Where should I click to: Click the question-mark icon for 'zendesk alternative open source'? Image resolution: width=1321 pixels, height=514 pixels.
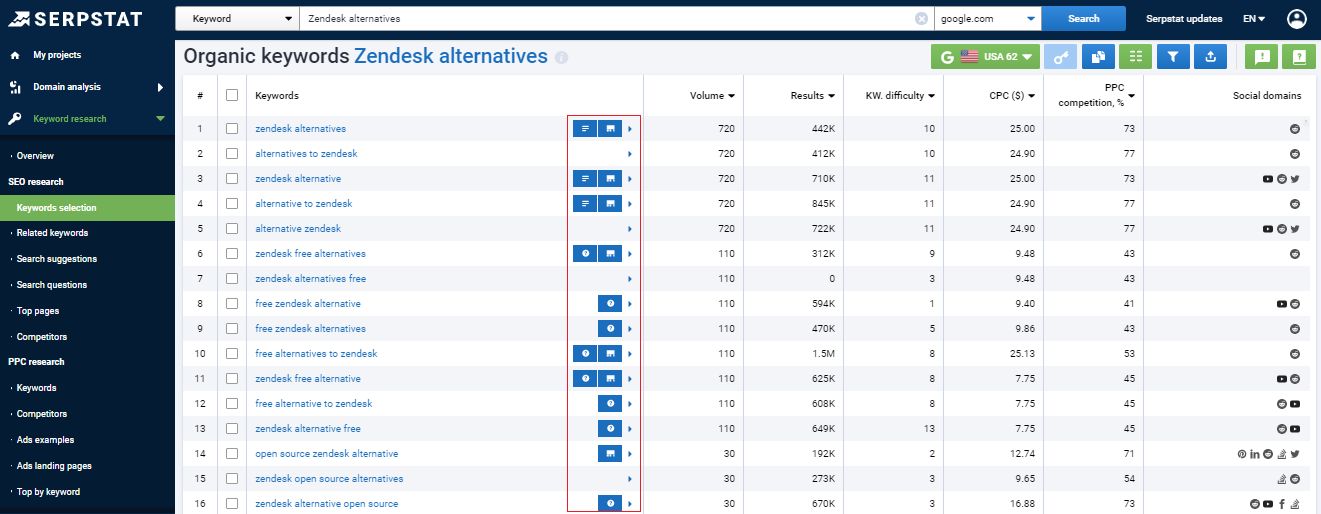pos(610,504)
